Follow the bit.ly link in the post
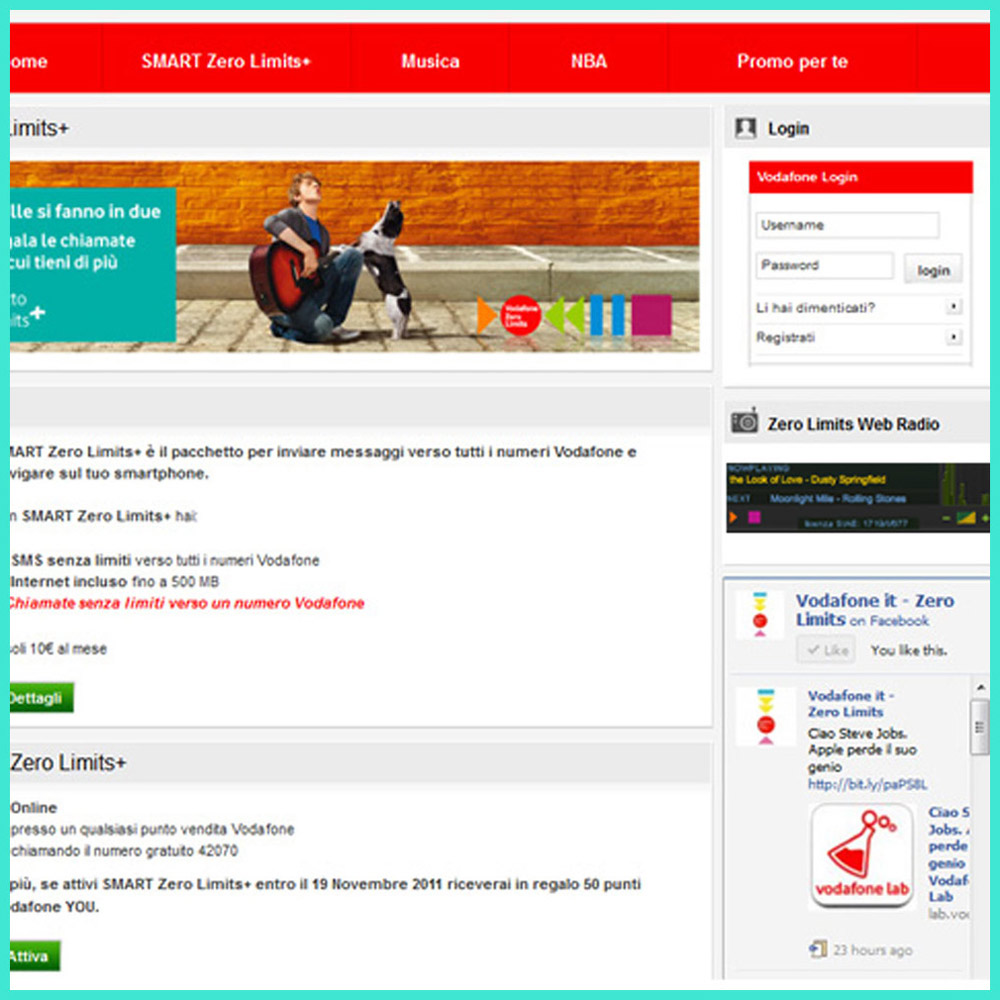This screenshot has height=1000, width=1000. point(867,784)
